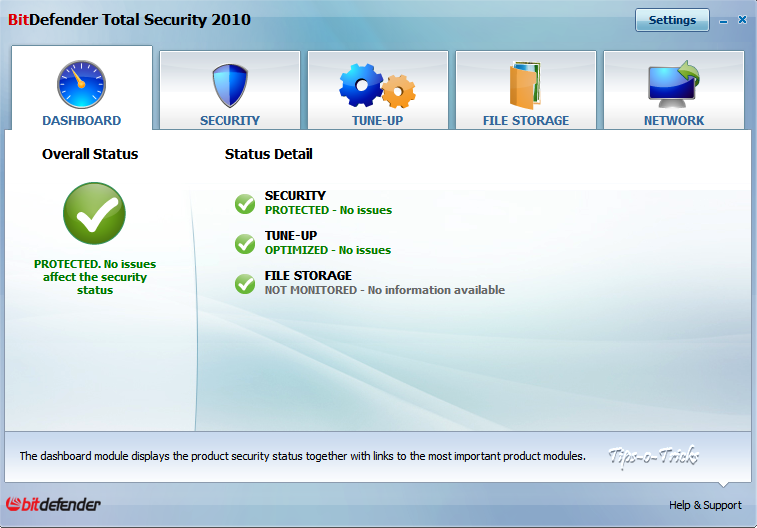
Task: Click the File Storage folder icon
Action: coord(525,85)
